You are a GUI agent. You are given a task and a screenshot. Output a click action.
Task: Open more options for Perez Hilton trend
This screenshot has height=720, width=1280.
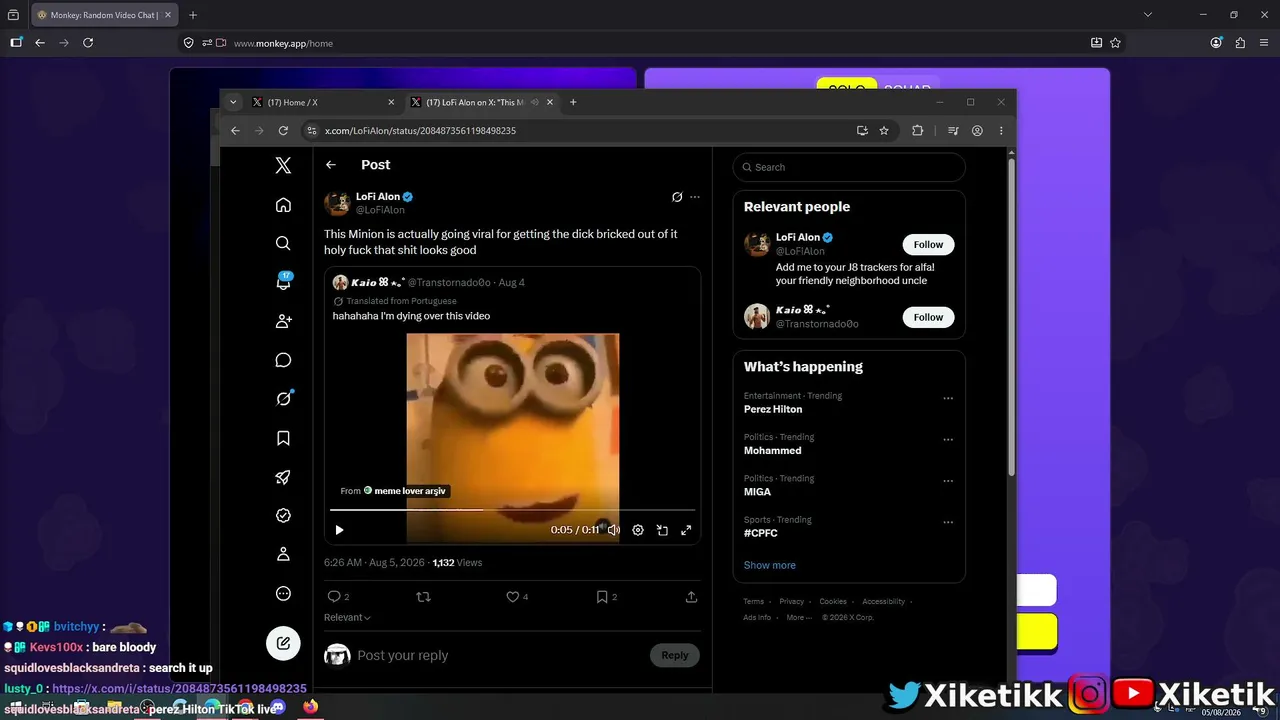[948, 398]
